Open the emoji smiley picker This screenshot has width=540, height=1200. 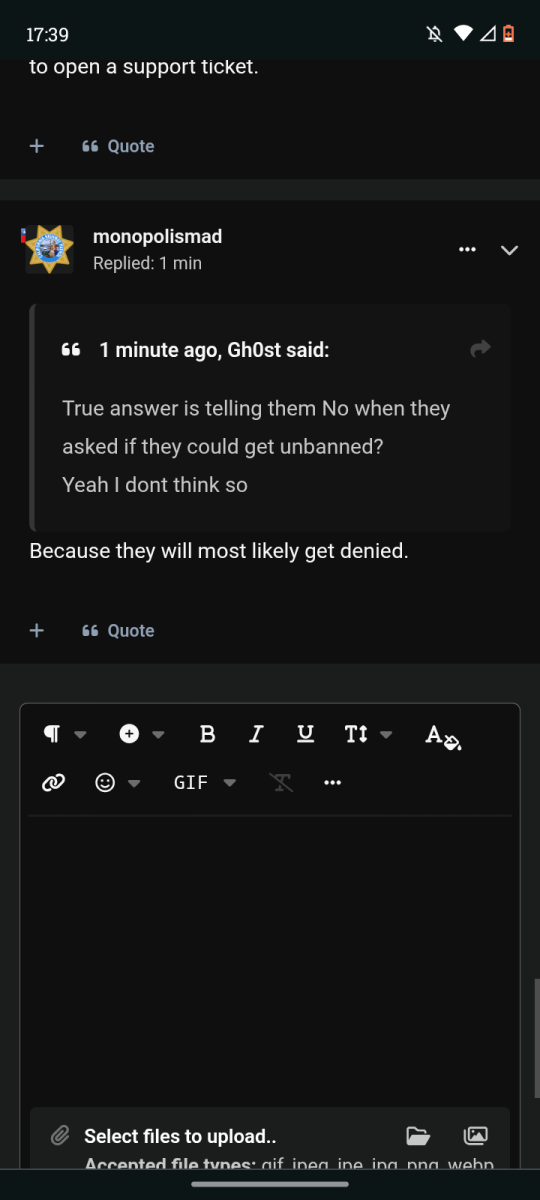click(x=118, y=783)
